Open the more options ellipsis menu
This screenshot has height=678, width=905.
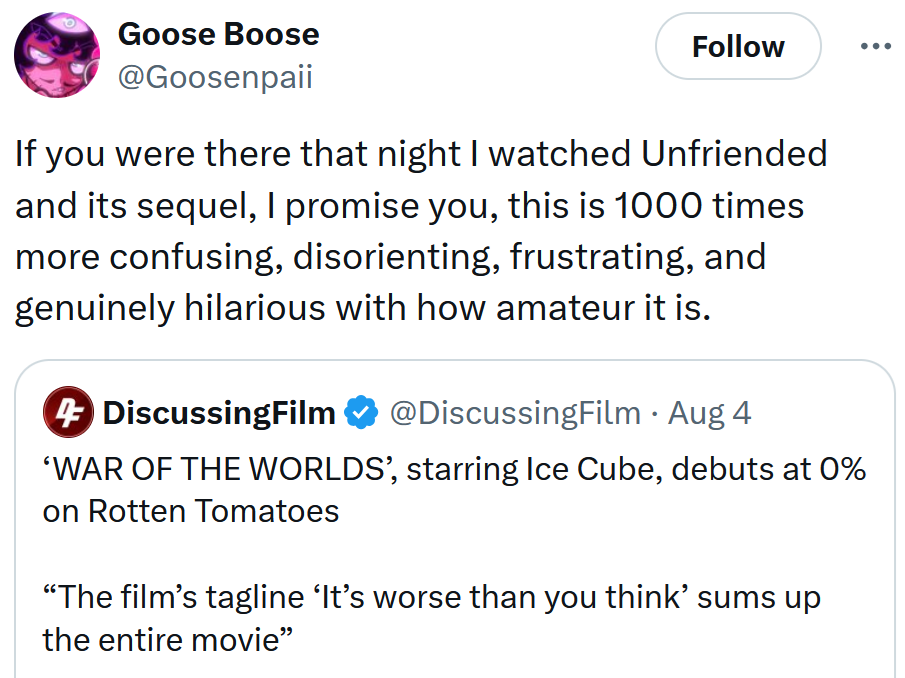(874, 46)
